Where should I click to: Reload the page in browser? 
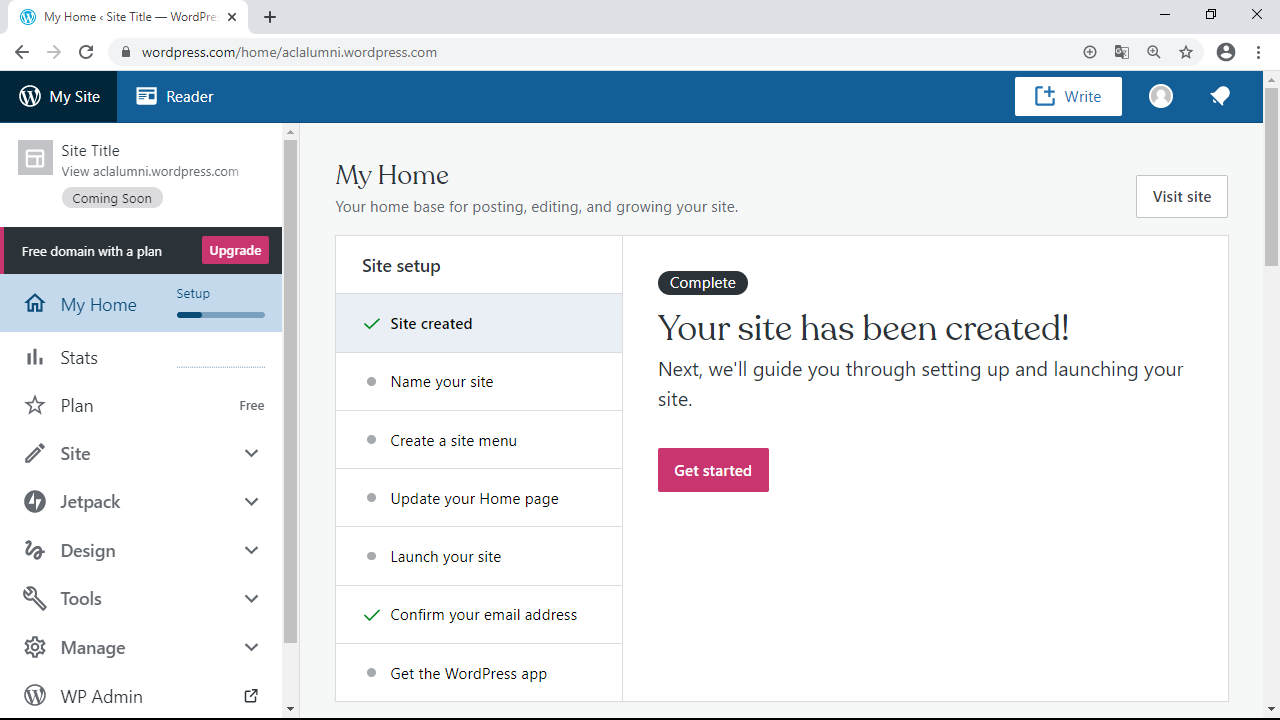(x=86, y=52)
